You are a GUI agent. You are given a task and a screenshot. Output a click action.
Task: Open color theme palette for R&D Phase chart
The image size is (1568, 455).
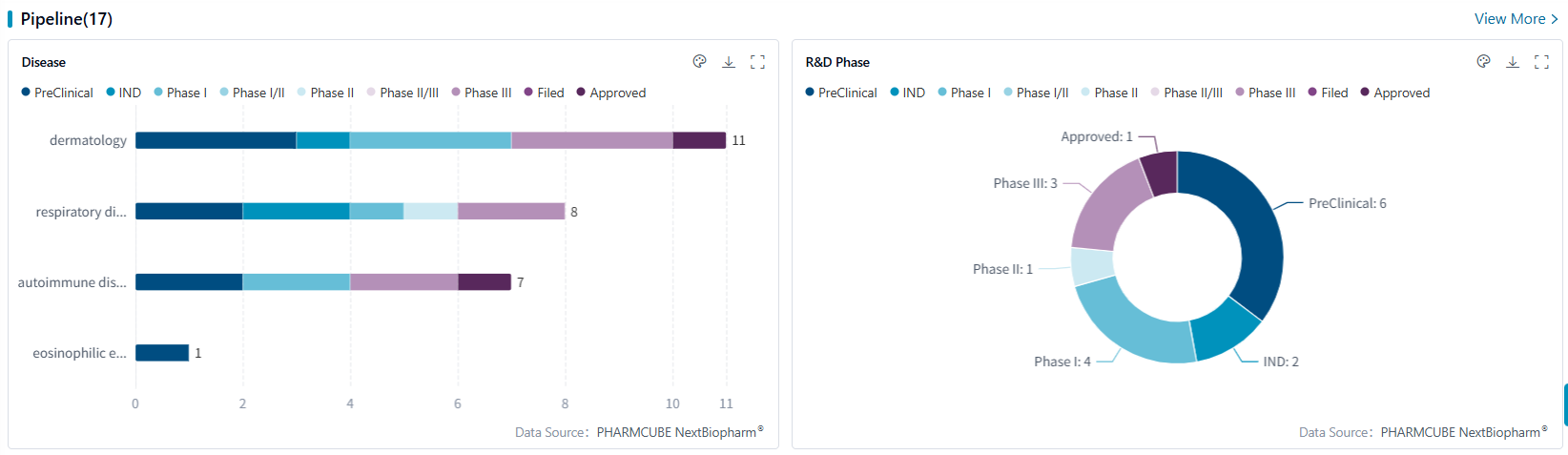tap(1483, 62)
